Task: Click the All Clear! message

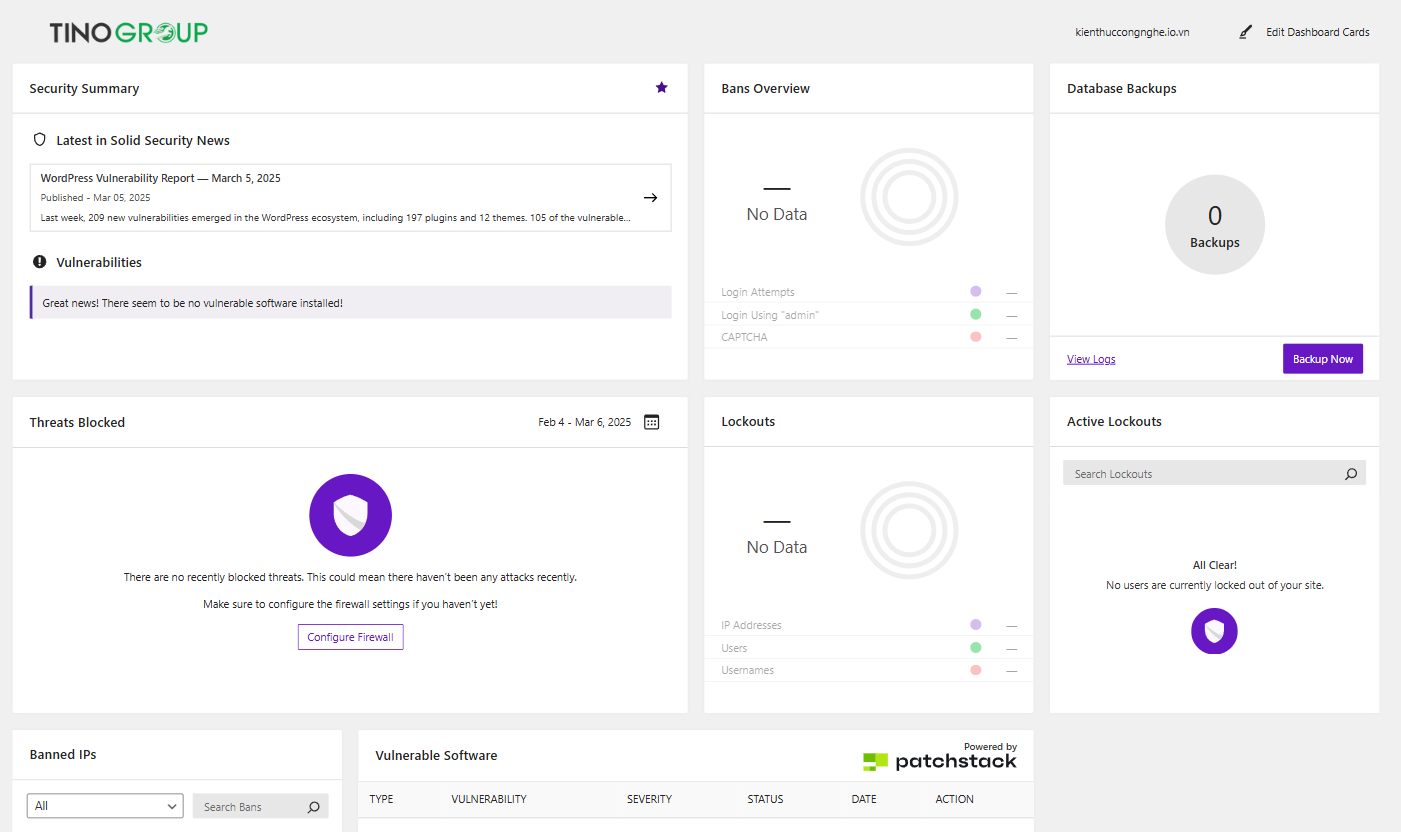Action: [1215, 565]
